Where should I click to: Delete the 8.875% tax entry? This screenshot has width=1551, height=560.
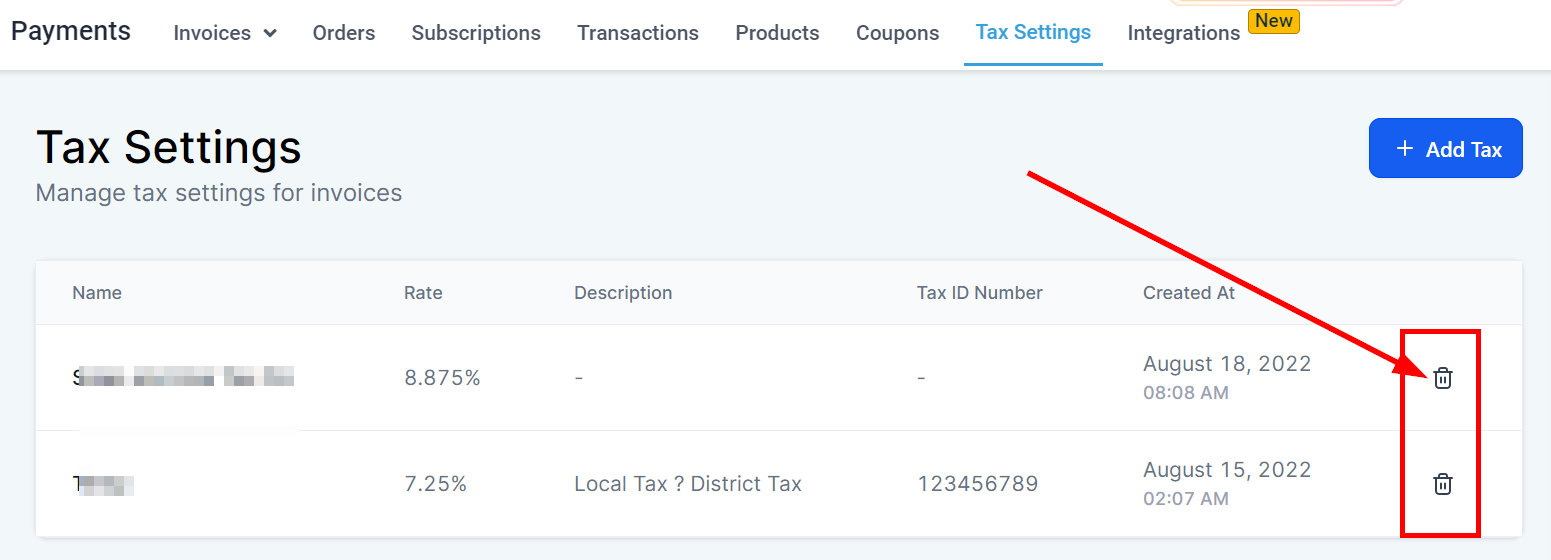pyautogui.click(x=1442, y=378)
